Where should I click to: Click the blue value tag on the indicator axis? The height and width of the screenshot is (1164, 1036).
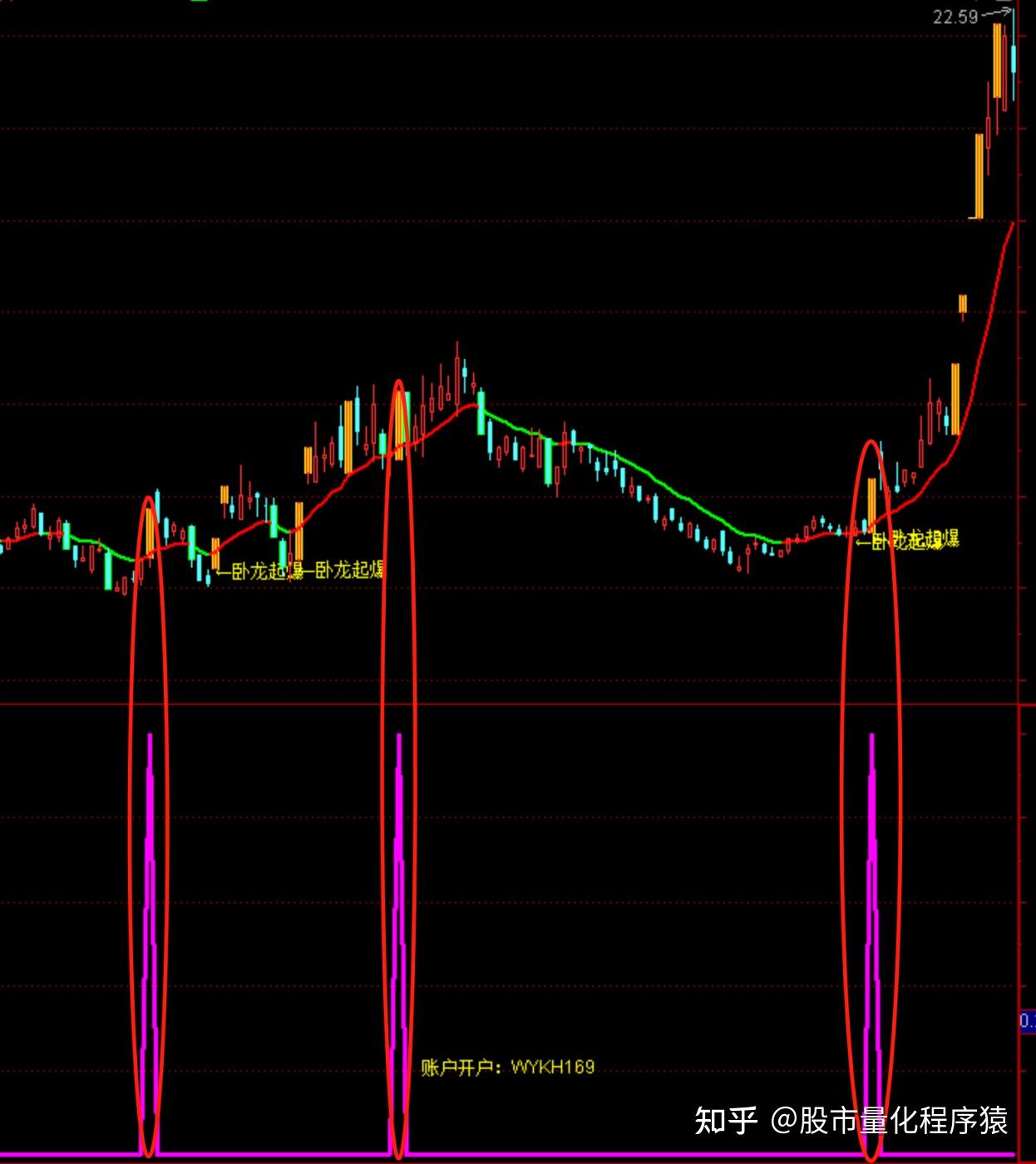[1028, 1021]
